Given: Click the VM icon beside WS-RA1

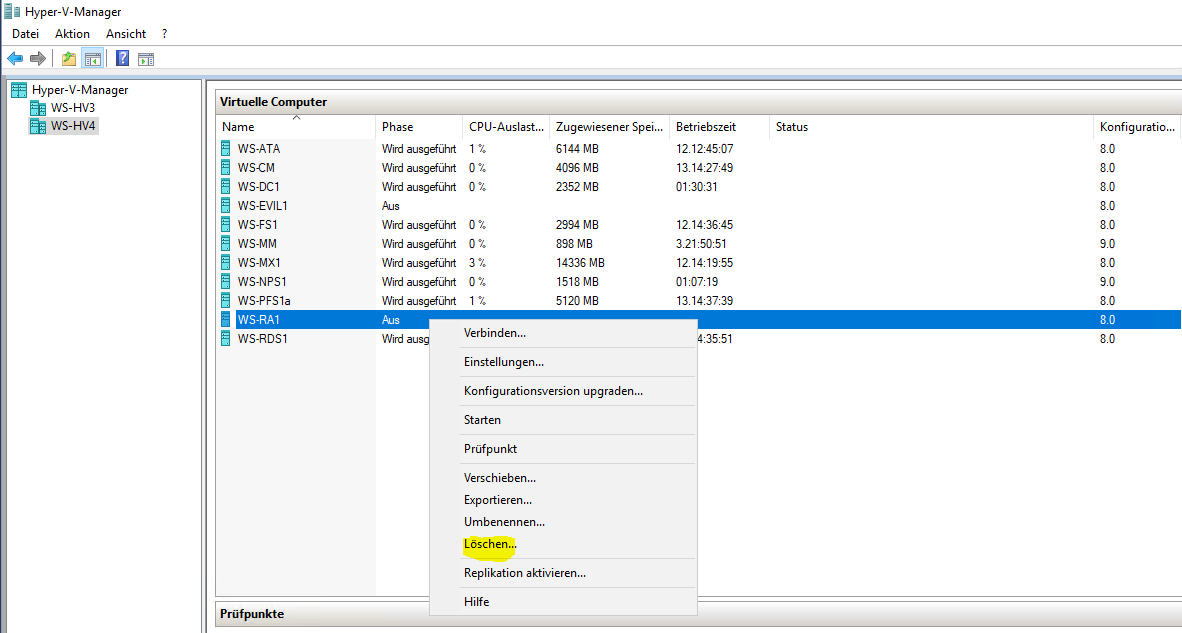Looking at the screenshot, I should [225, 320].
